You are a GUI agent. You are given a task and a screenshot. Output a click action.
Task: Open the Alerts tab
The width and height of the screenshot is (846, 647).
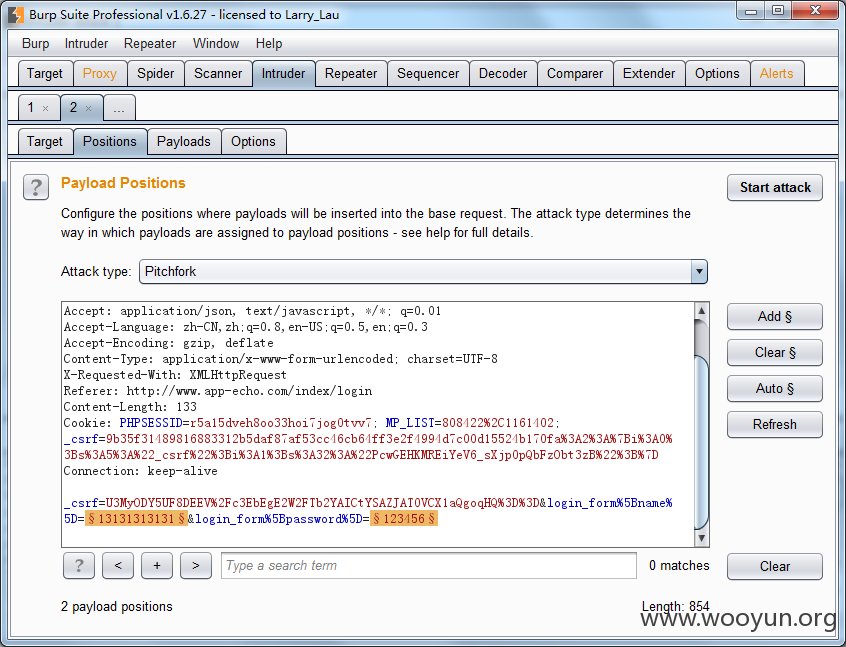point(776,73)
